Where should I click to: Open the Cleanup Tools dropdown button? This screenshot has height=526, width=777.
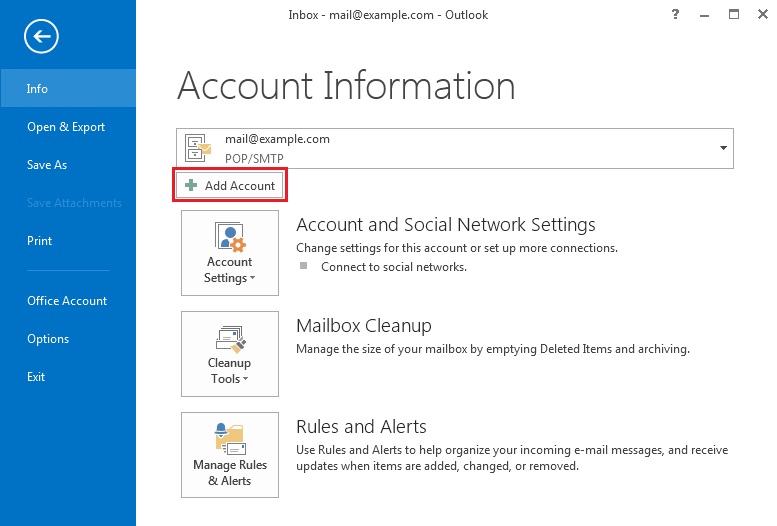[x=230, y=354]
